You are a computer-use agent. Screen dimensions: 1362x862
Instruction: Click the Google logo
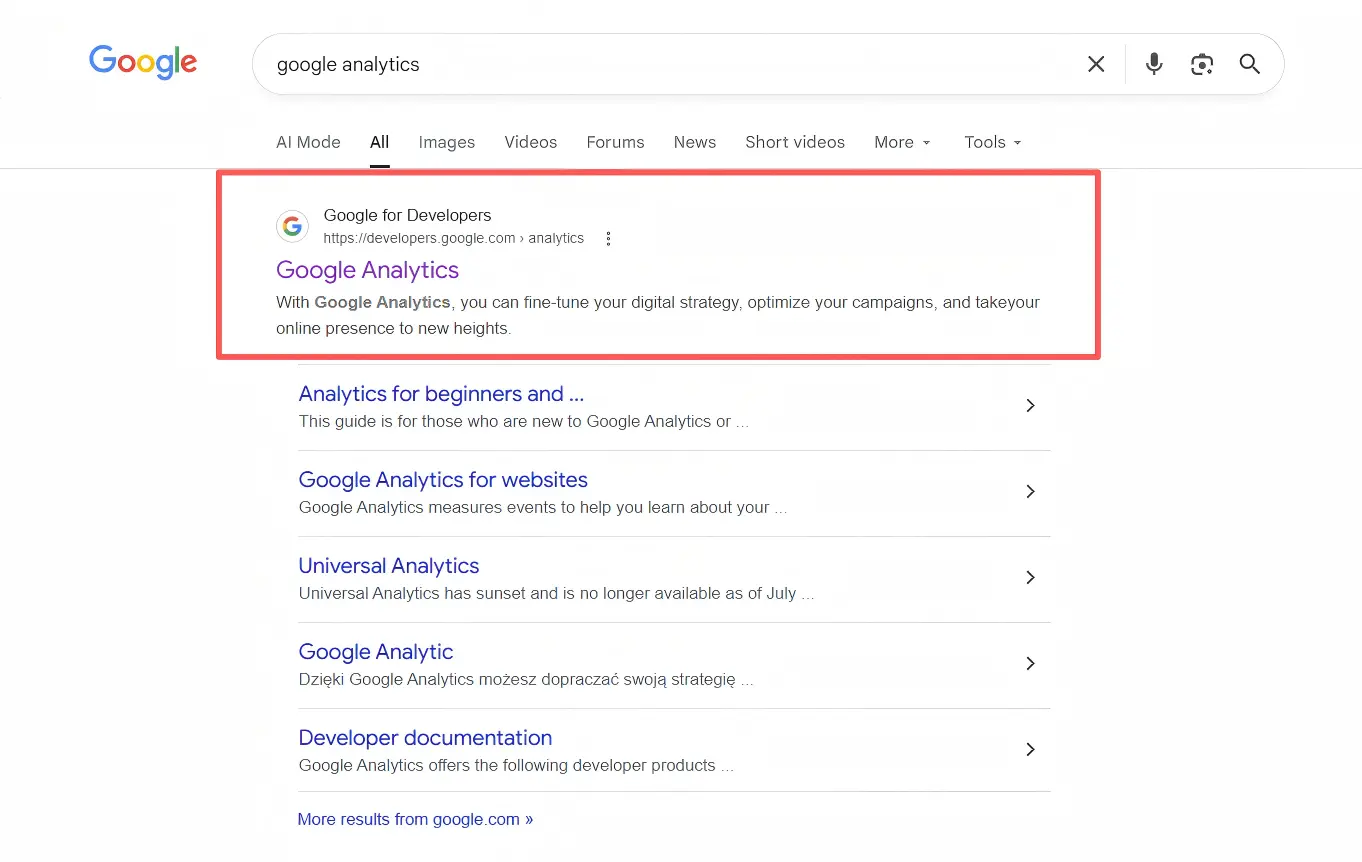click(143, 63)
